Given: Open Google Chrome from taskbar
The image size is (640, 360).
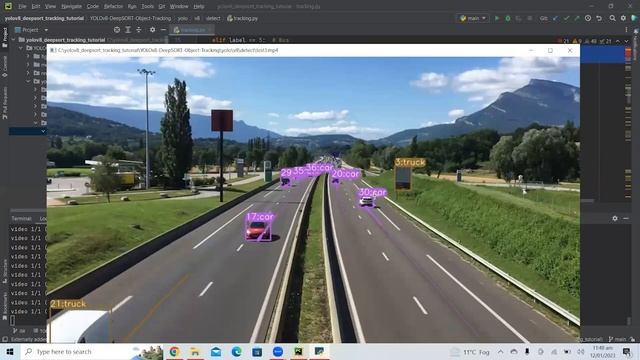Looking at the screenshot, I should pos(174,351).
